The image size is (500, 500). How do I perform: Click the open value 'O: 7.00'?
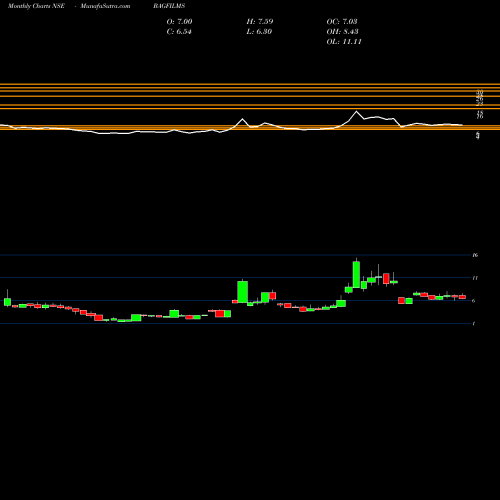pos(179,22)
